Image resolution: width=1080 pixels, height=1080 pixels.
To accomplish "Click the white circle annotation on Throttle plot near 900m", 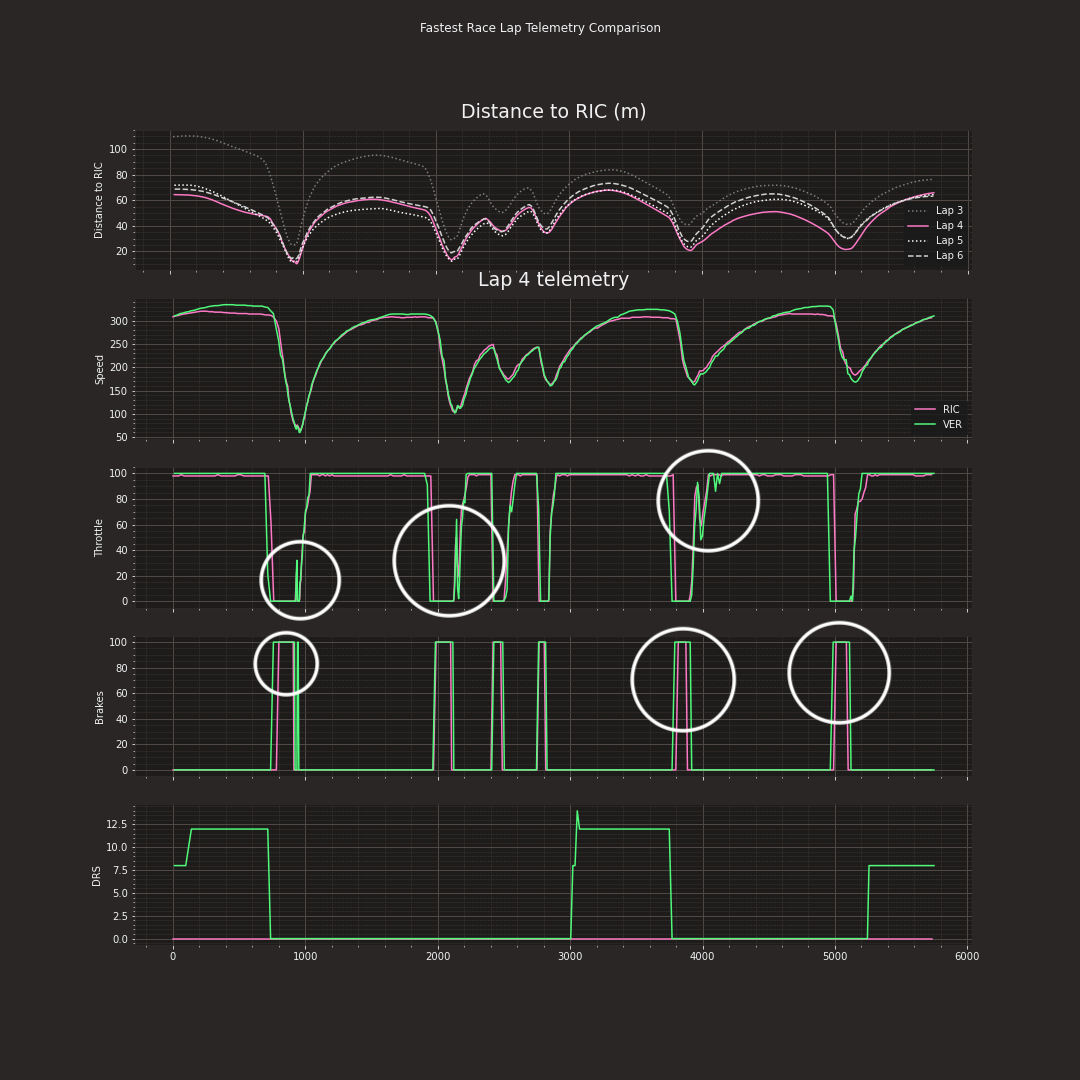I will [300, 578].
